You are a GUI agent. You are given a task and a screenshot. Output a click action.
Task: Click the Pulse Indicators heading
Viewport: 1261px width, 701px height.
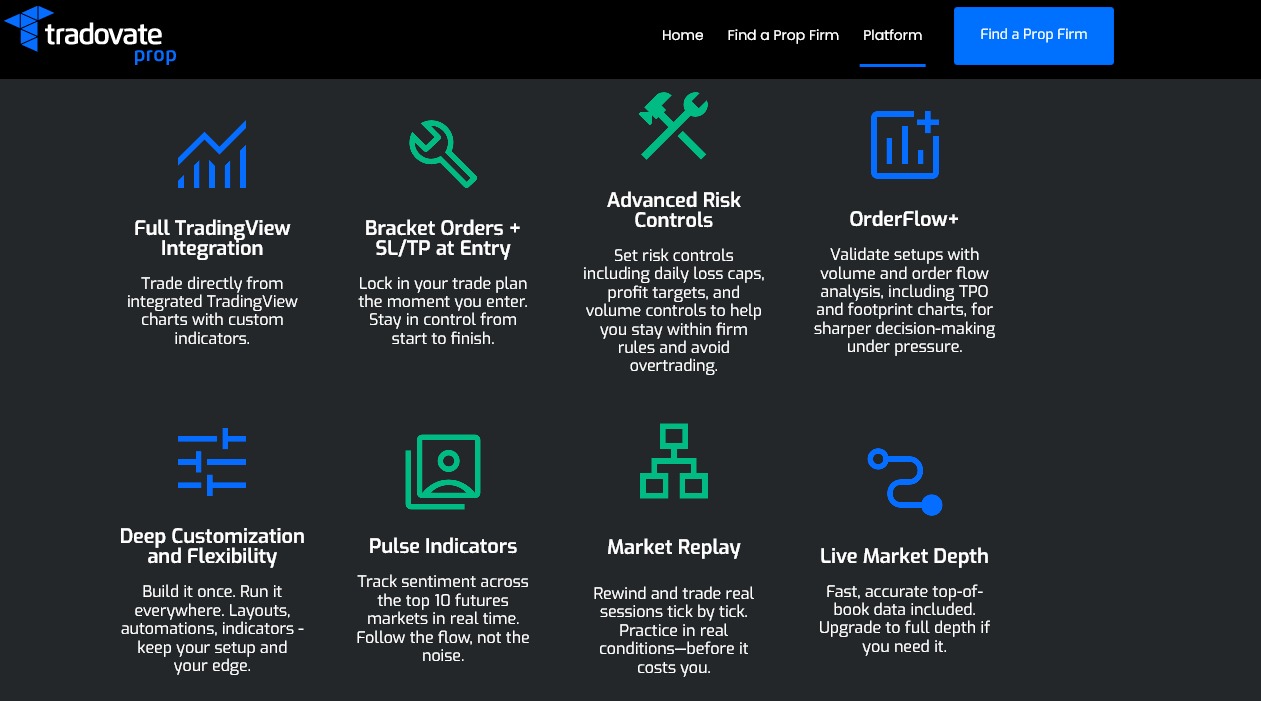click(443, 546)
